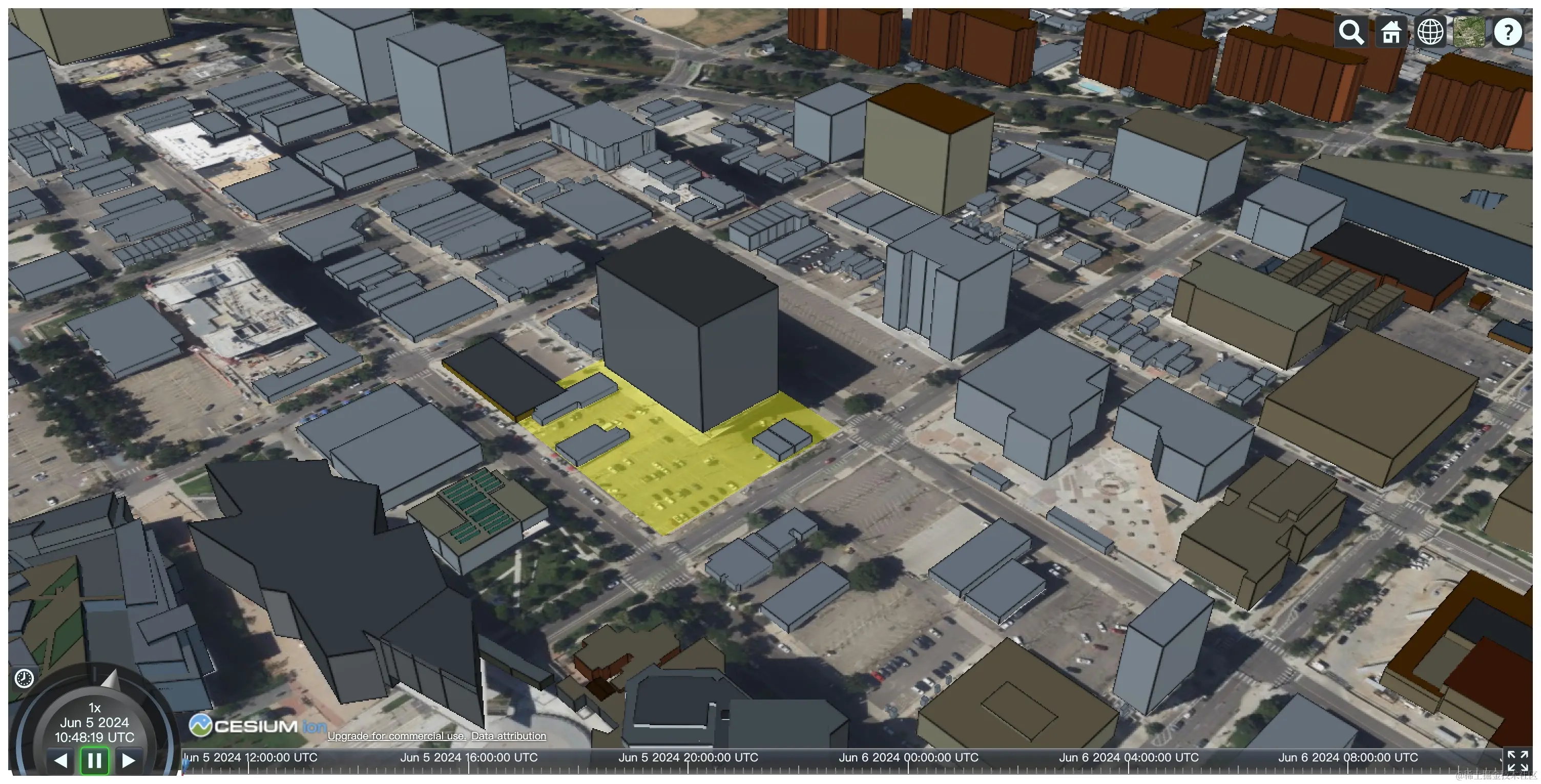This screenshot has height=784, width=1541.
Task: Play animation in reverse
Action: [60, 760]
